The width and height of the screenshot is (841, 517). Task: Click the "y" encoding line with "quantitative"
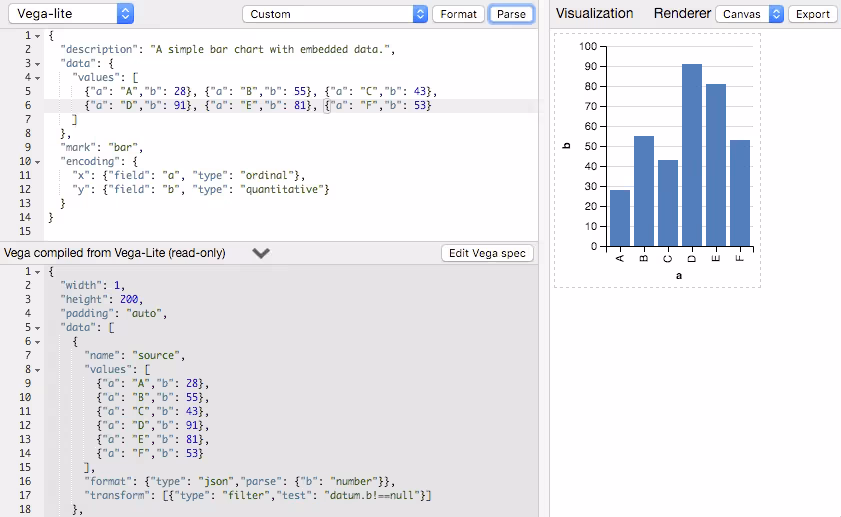tap(201, 189)
